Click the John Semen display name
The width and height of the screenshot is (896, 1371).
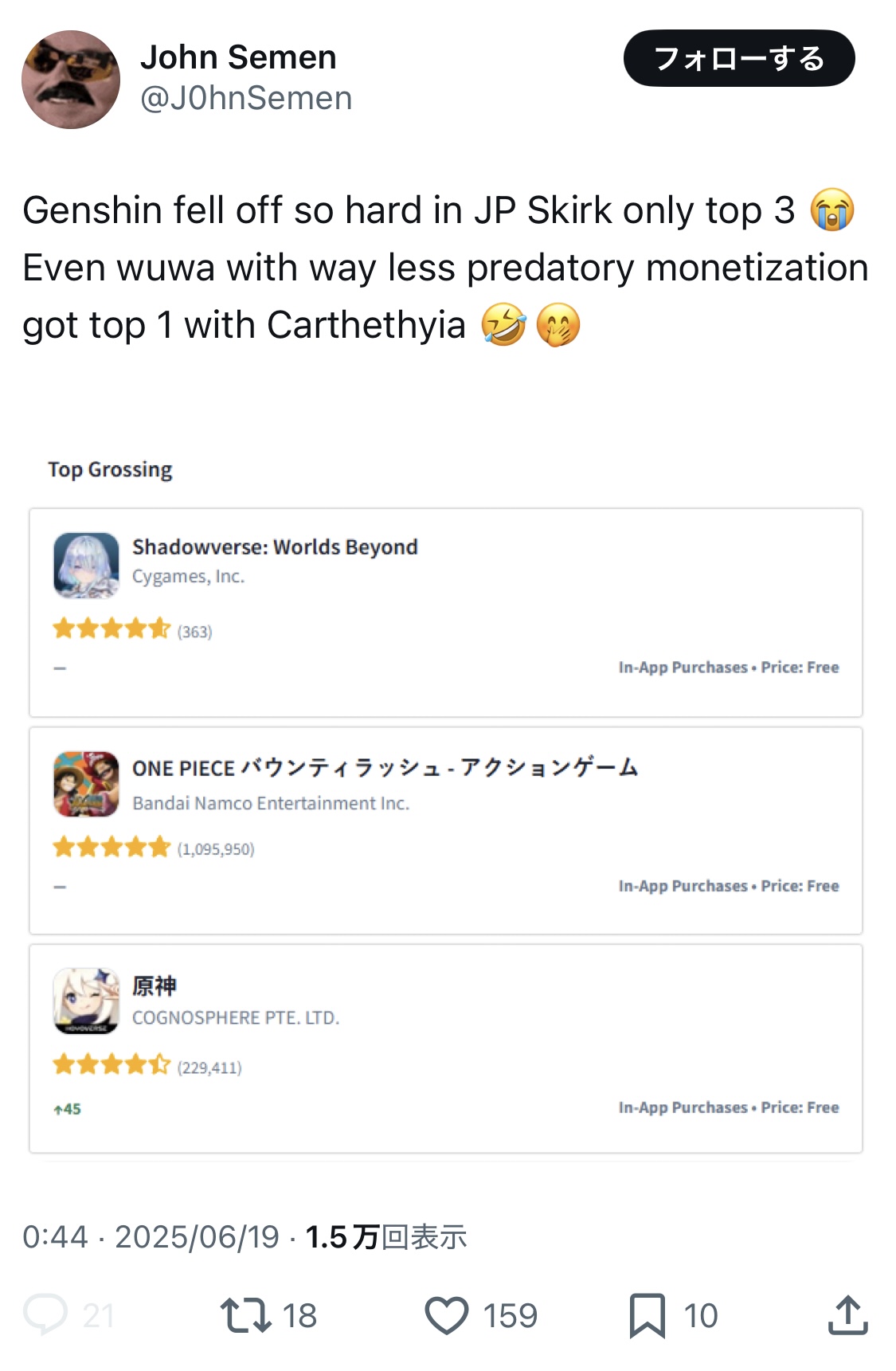click(238, 57)
